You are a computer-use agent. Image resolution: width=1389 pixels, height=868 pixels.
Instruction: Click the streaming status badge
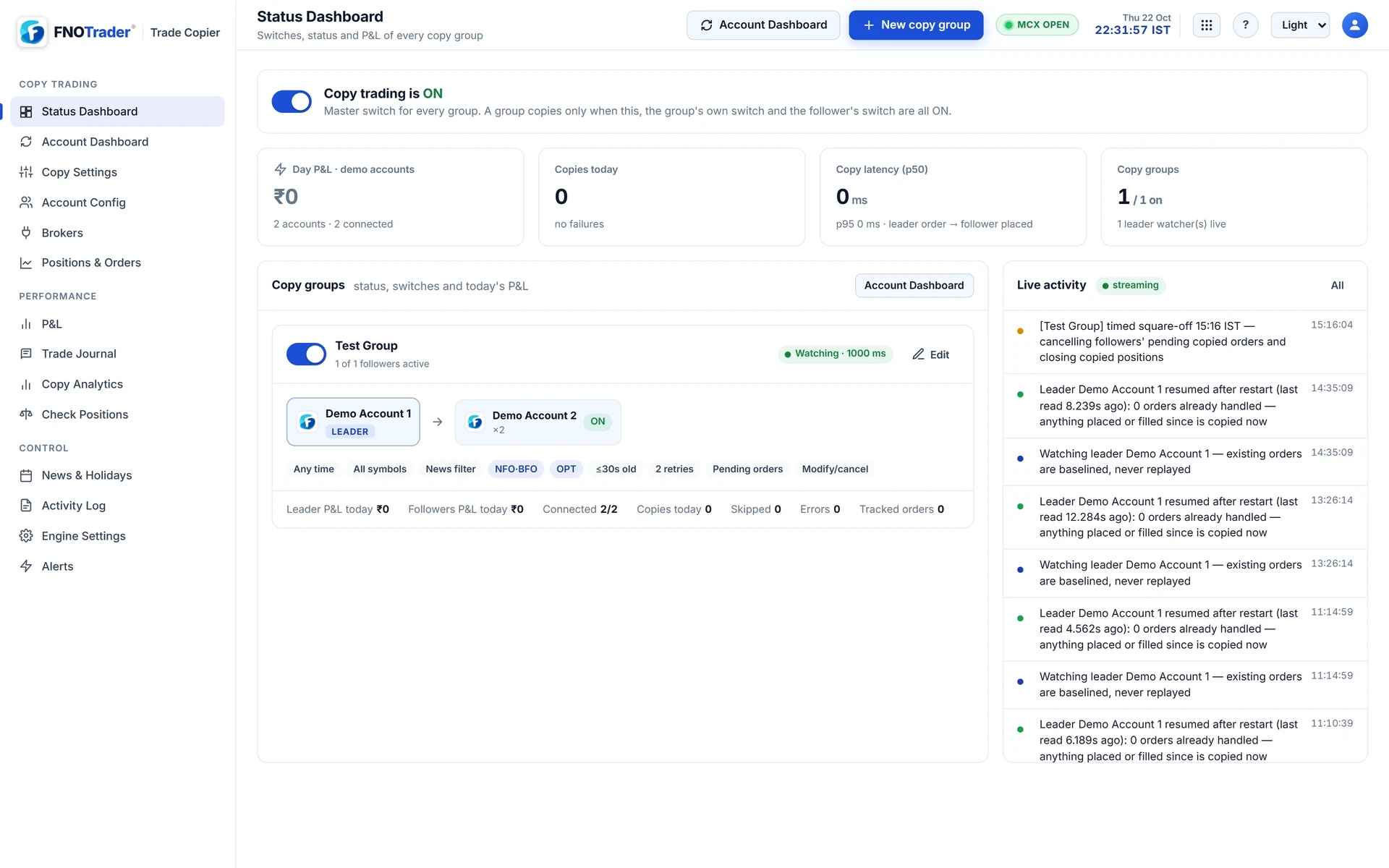click(x=1130, y=286)
